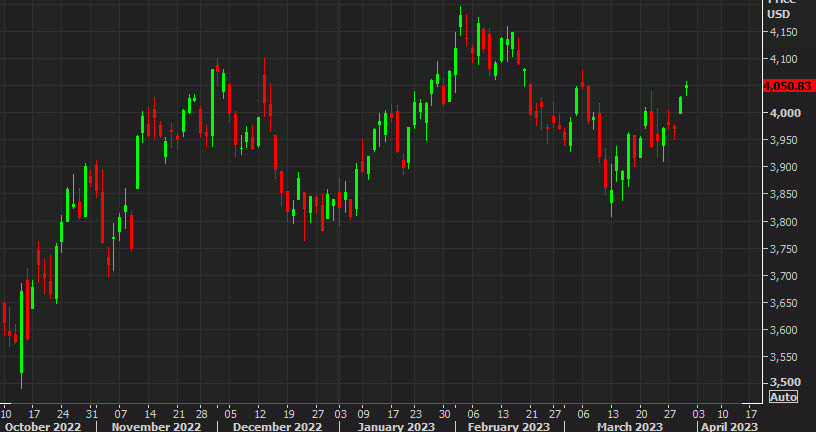This screenshot has width=816, height=432.
Task: Click the April 2023 month label
Action: [x=729, y=427]
